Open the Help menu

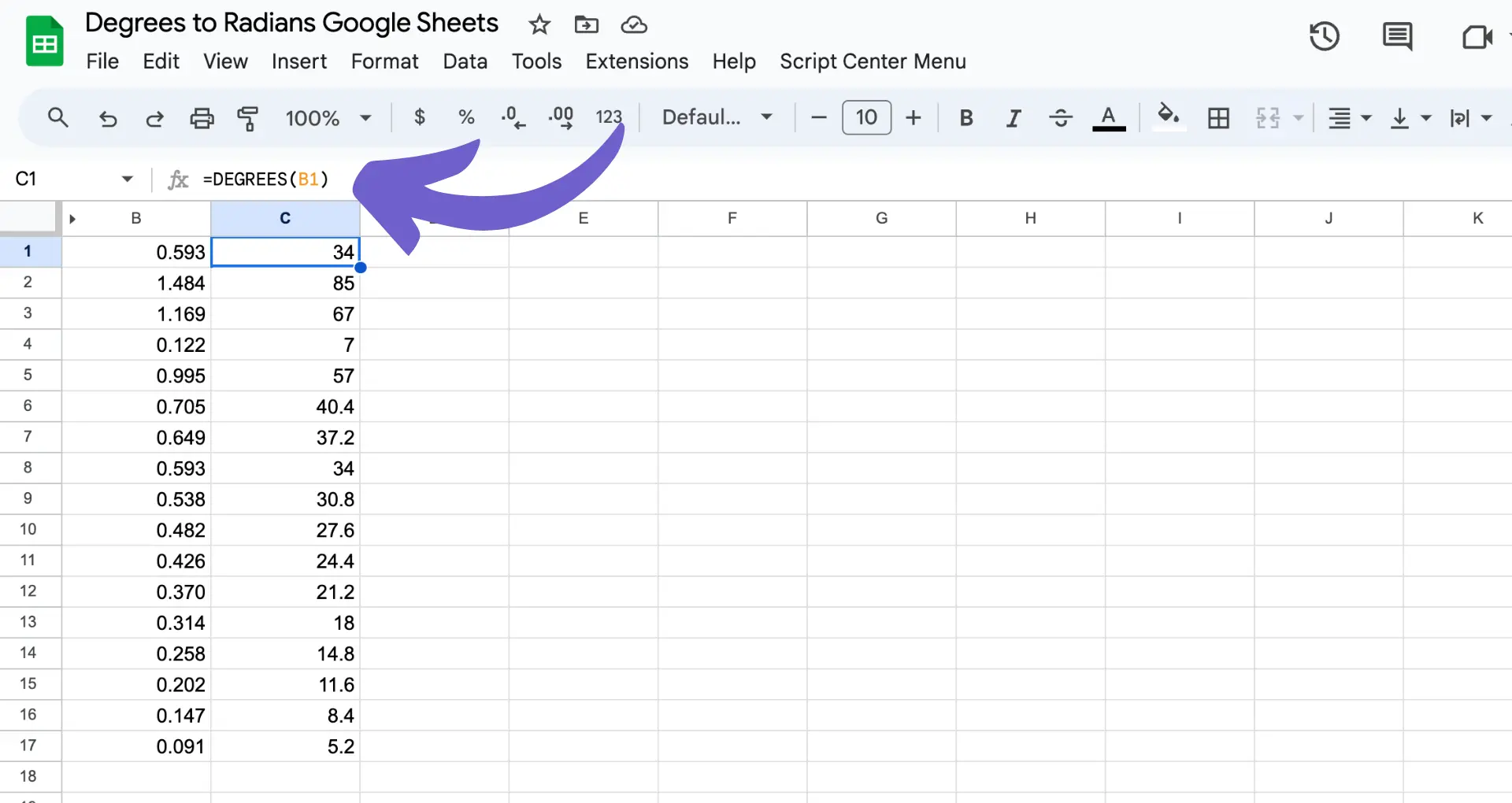tap(734, 61)
